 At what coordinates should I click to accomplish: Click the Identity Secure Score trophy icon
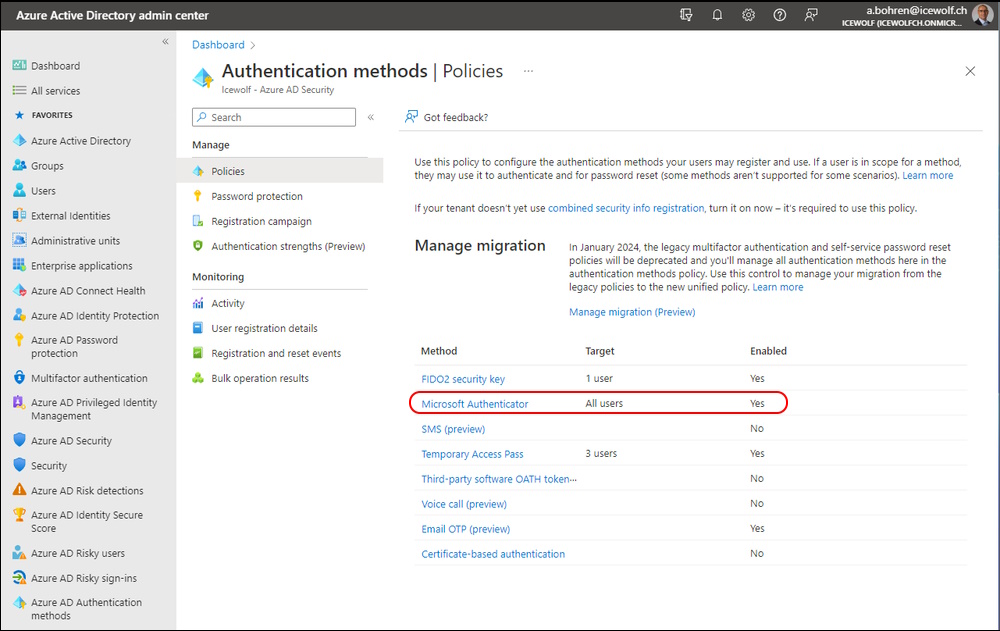[x=19, y=514]
